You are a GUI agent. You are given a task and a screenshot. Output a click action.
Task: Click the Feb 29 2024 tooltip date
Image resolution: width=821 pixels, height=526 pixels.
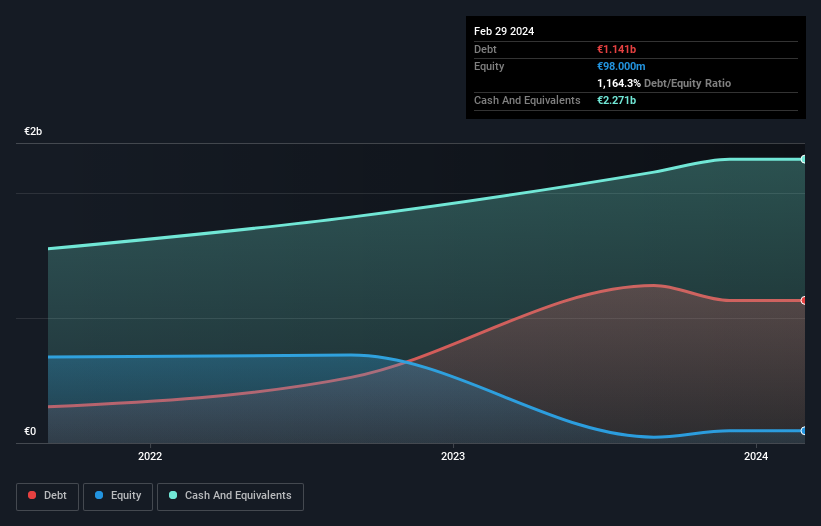point(504,31)
